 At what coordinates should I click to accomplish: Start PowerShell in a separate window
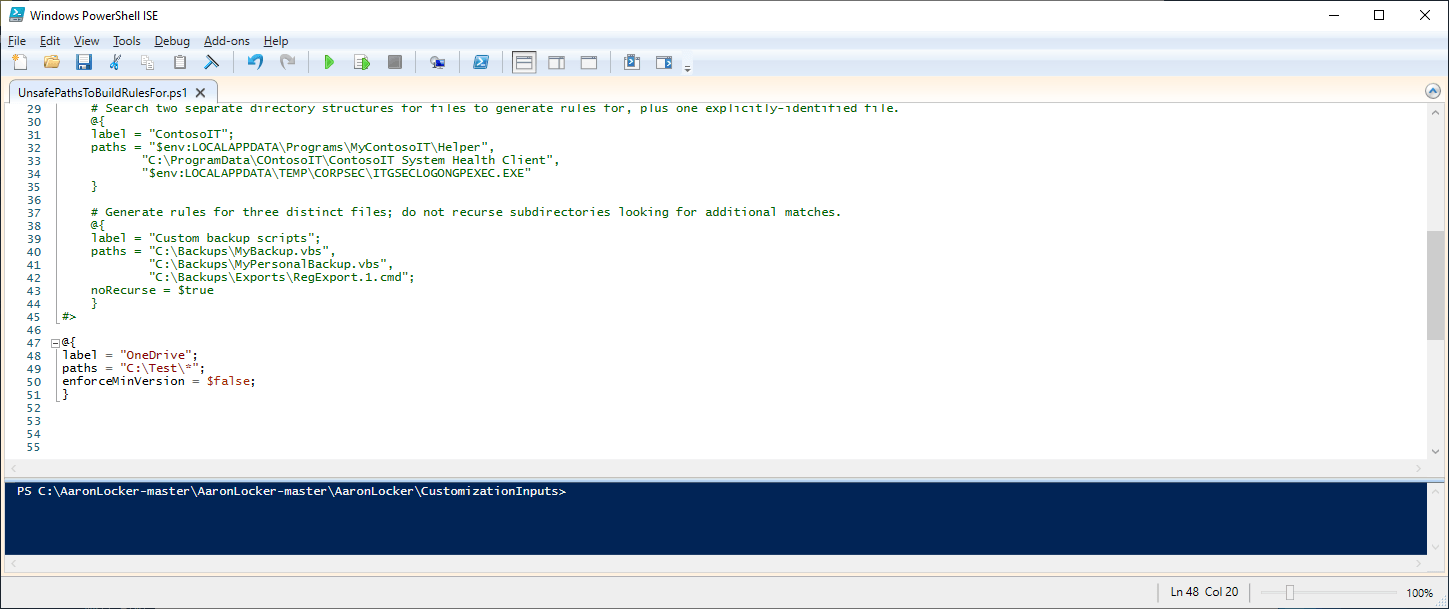pos(480,63)
